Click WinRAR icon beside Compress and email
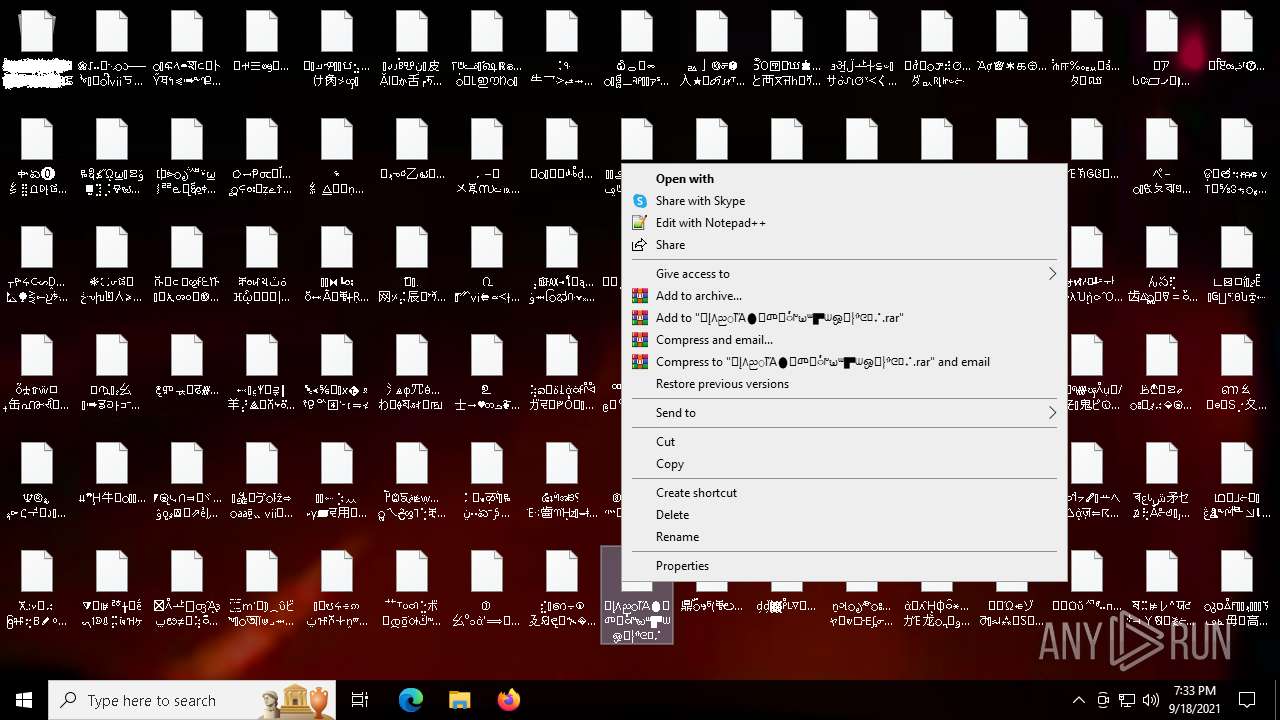This screenshot has width=1280, height=720. pyautogui.click(x=640, y=340)
